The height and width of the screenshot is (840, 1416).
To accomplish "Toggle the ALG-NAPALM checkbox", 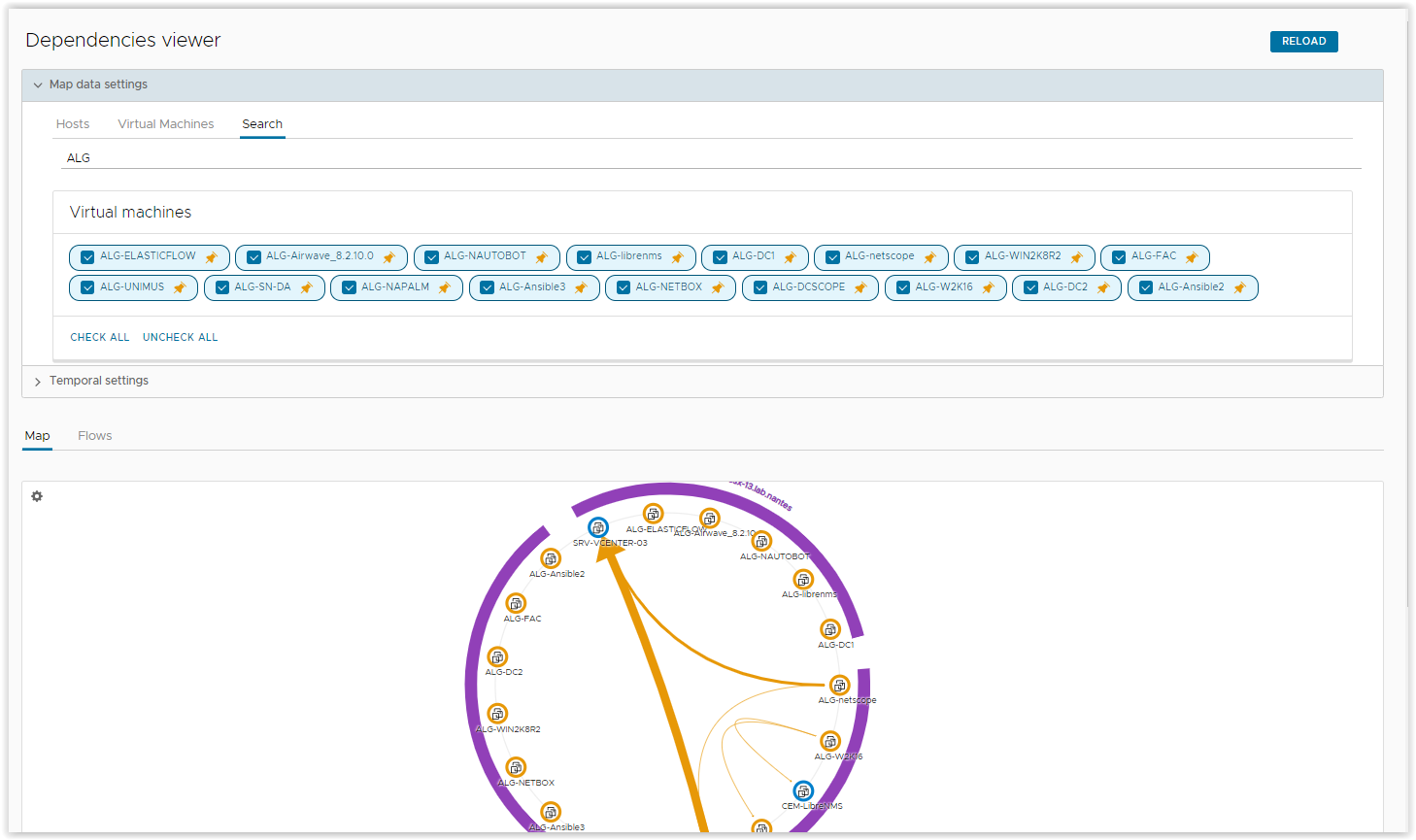I will [349, 287].
